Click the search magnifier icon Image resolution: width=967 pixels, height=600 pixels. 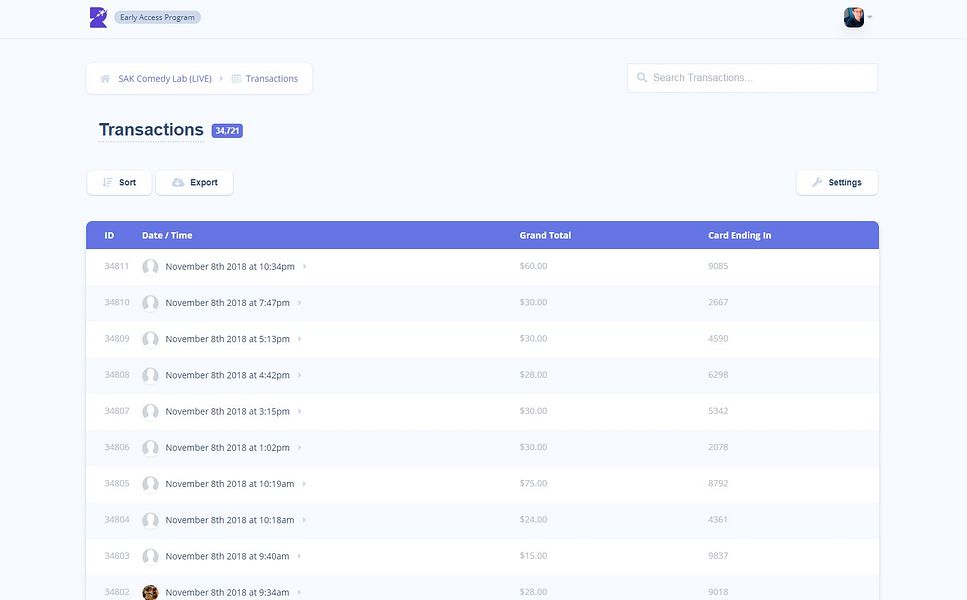642,78
